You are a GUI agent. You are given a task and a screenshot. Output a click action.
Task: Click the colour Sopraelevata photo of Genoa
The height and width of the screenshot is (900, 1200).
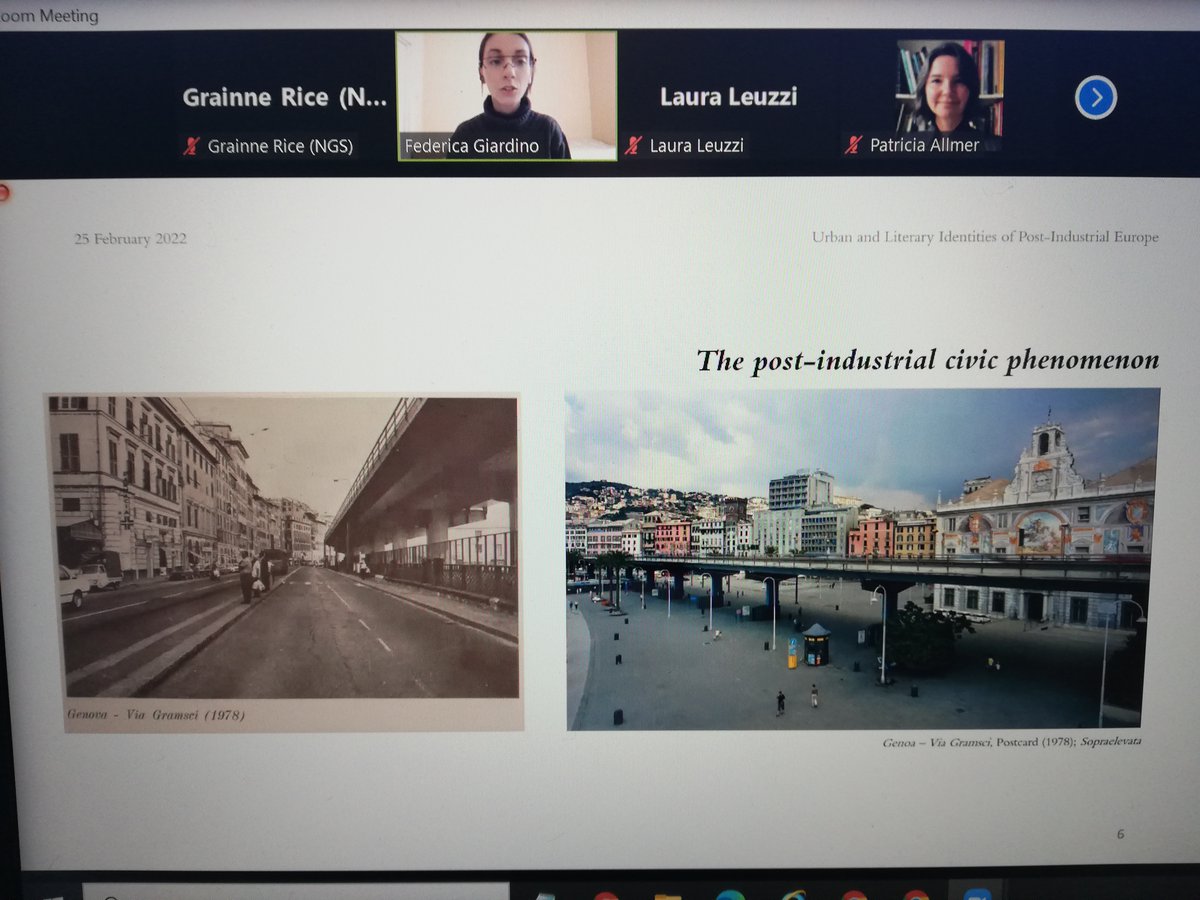862,559
